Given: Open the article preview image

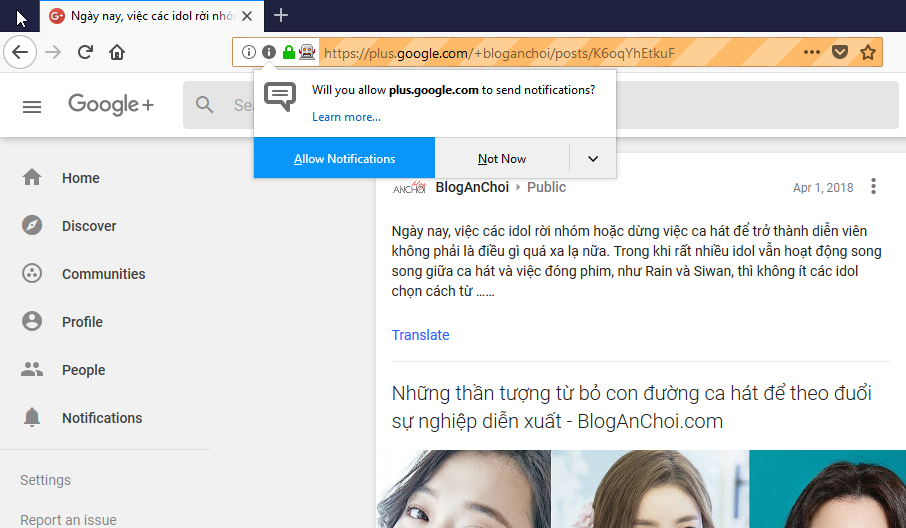Looking at the screenshot, I should (641, 489).
